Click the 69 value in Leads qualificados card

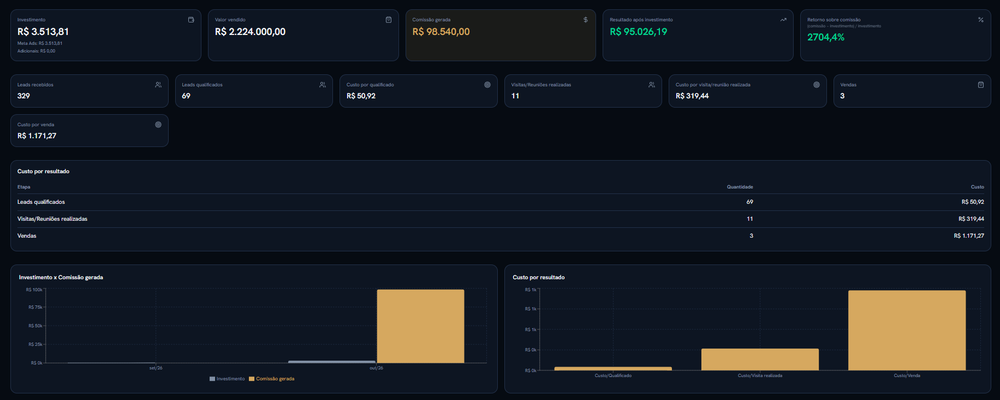[x=186, y=96]
